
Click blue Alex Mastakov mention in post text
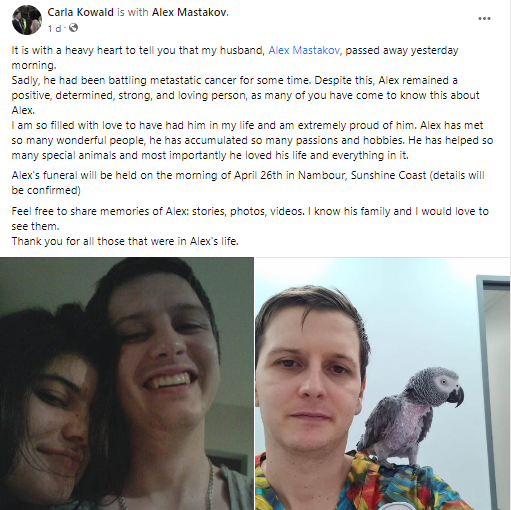click(304, 50)
